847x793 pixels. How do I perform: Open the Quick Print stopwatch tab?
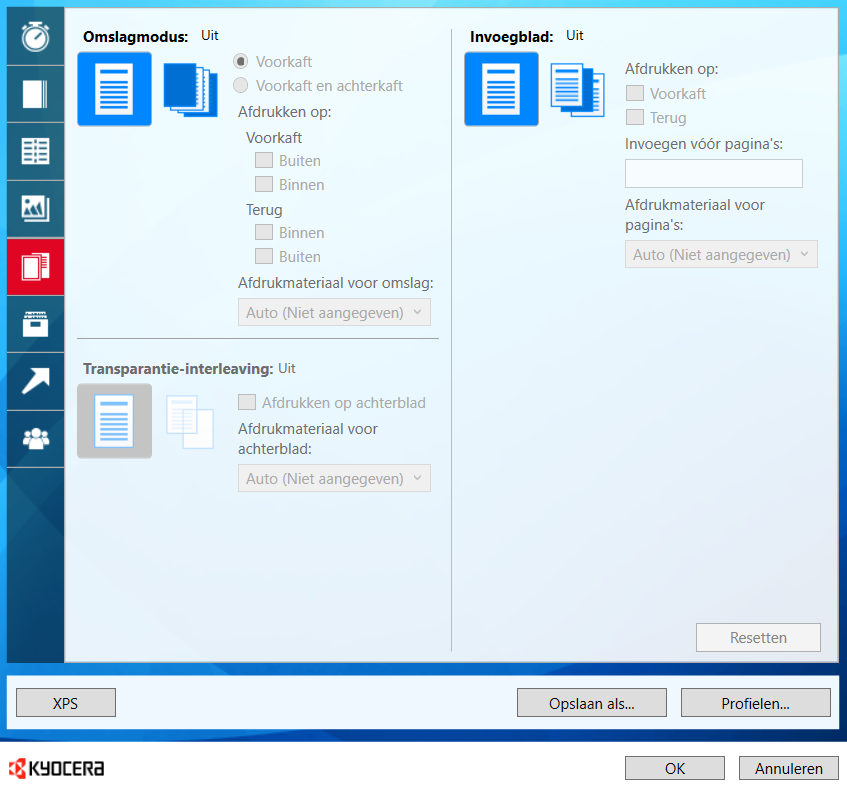tap(35, 36)
